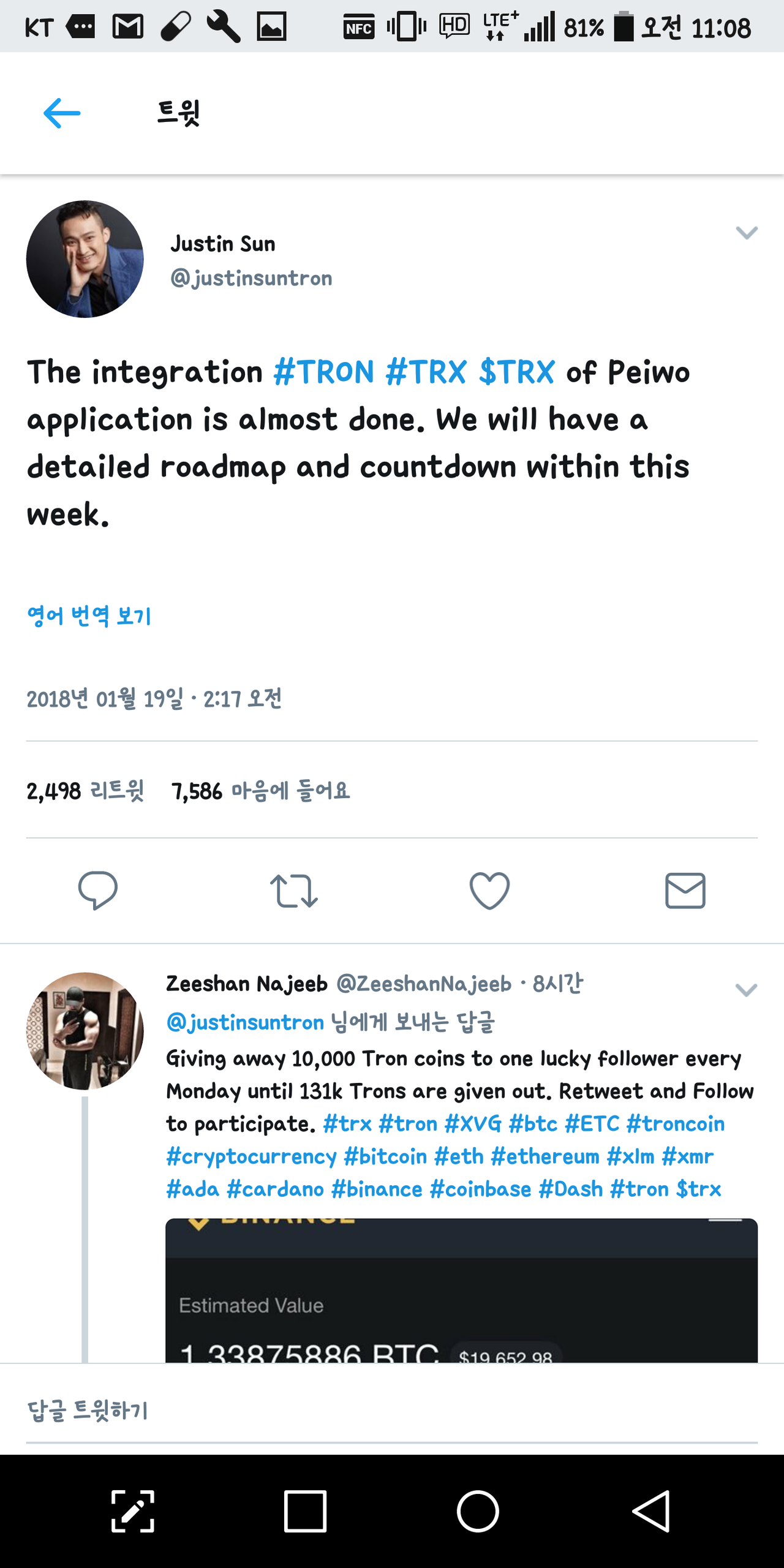This screenshot has height=1568, width=784.
Task: Expand Justin Sun tweet options chevron
Action: pos(746,233)
